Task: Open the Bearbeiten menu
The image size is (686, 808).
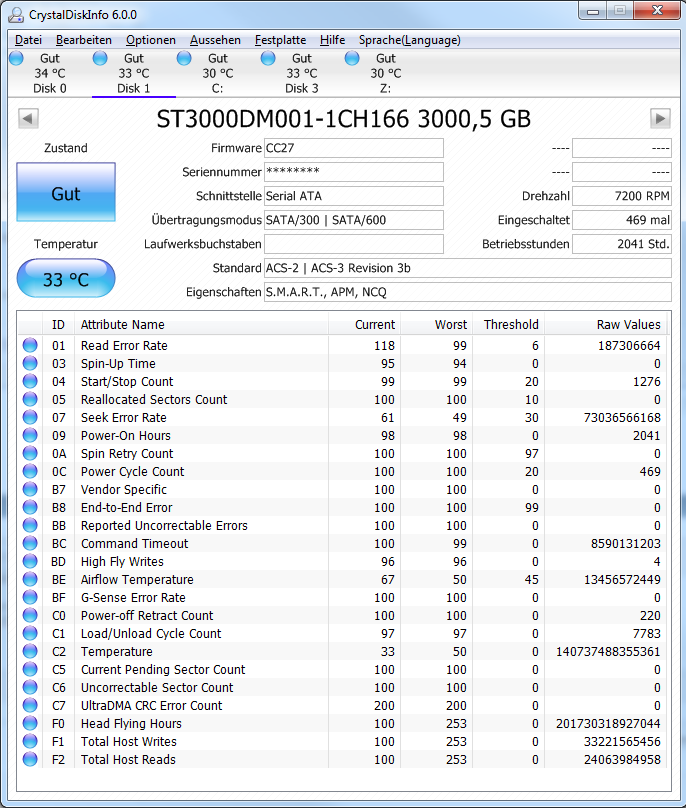Action: point(83,40)
